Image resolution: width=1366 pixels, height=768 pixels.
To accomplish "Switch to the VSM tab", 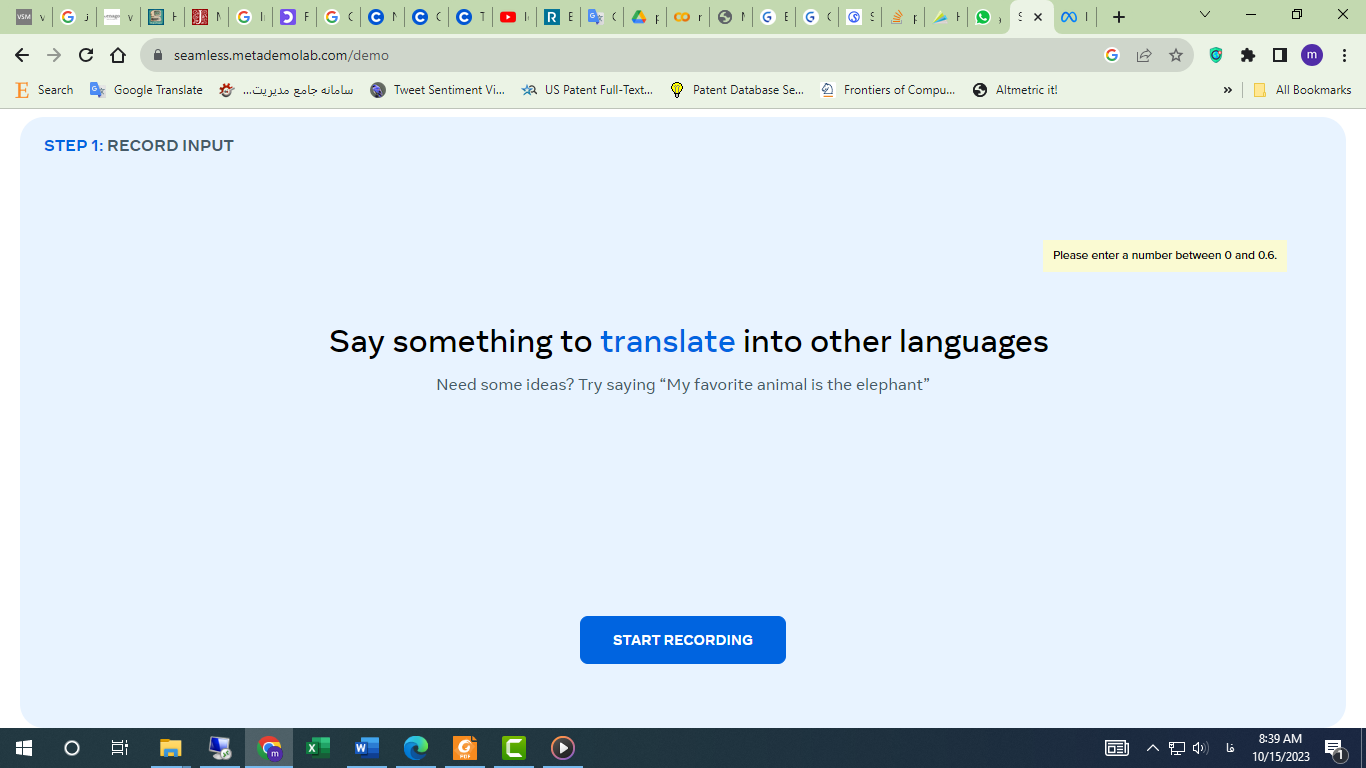I will pos(31,17).
